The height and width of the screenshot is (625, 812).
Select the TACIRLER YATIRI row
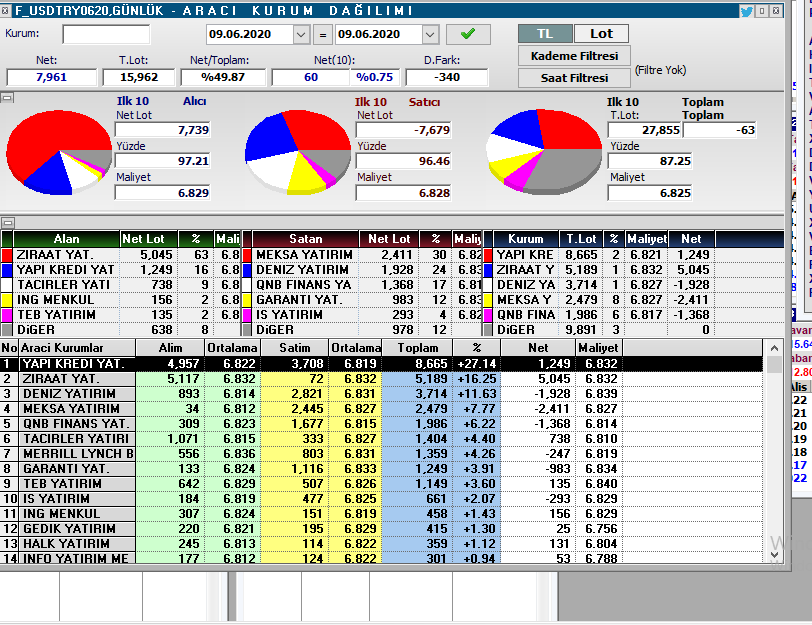point(382,439)
